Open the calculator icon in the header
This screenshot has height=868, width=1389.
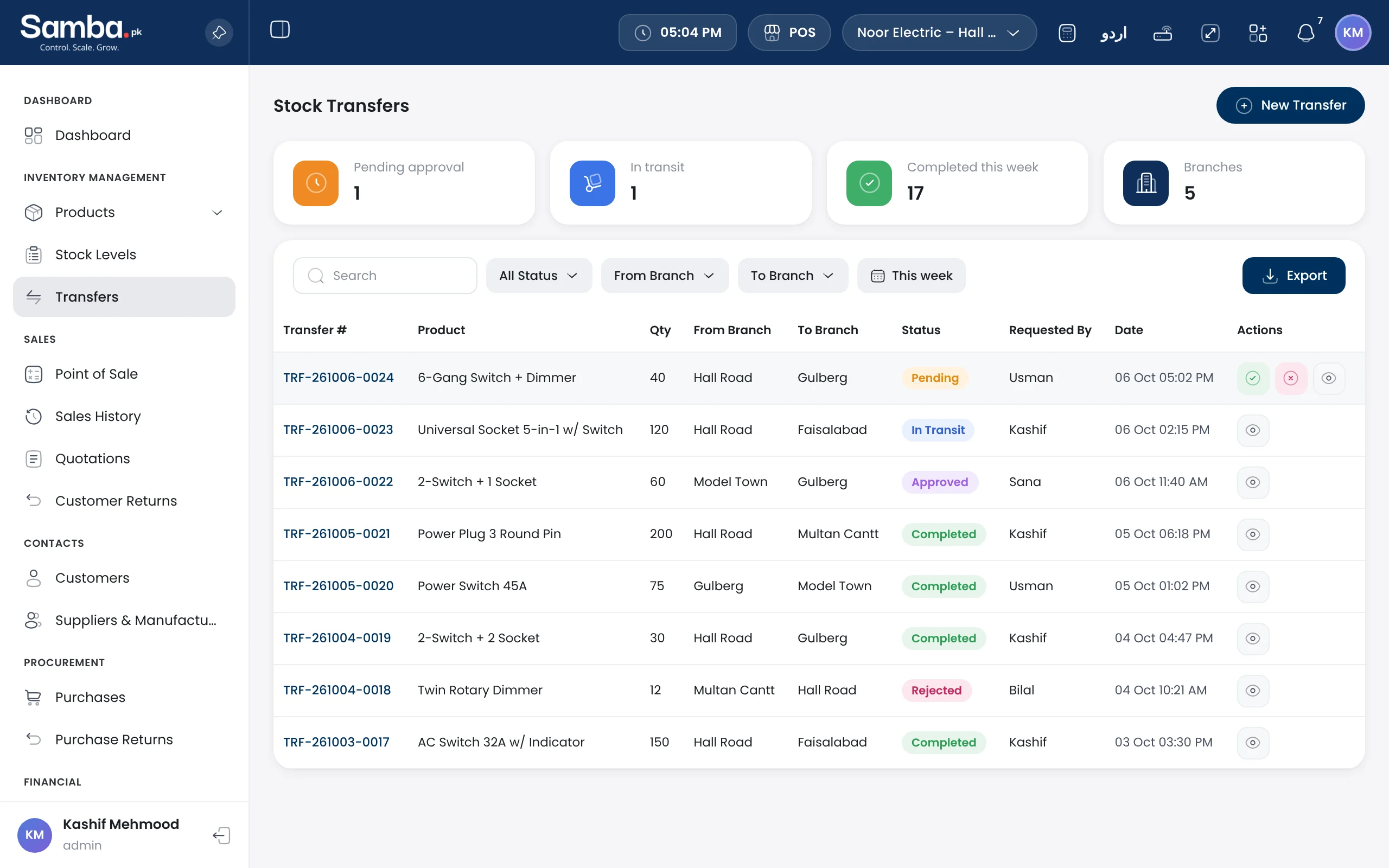click(x=1067, y=33)
